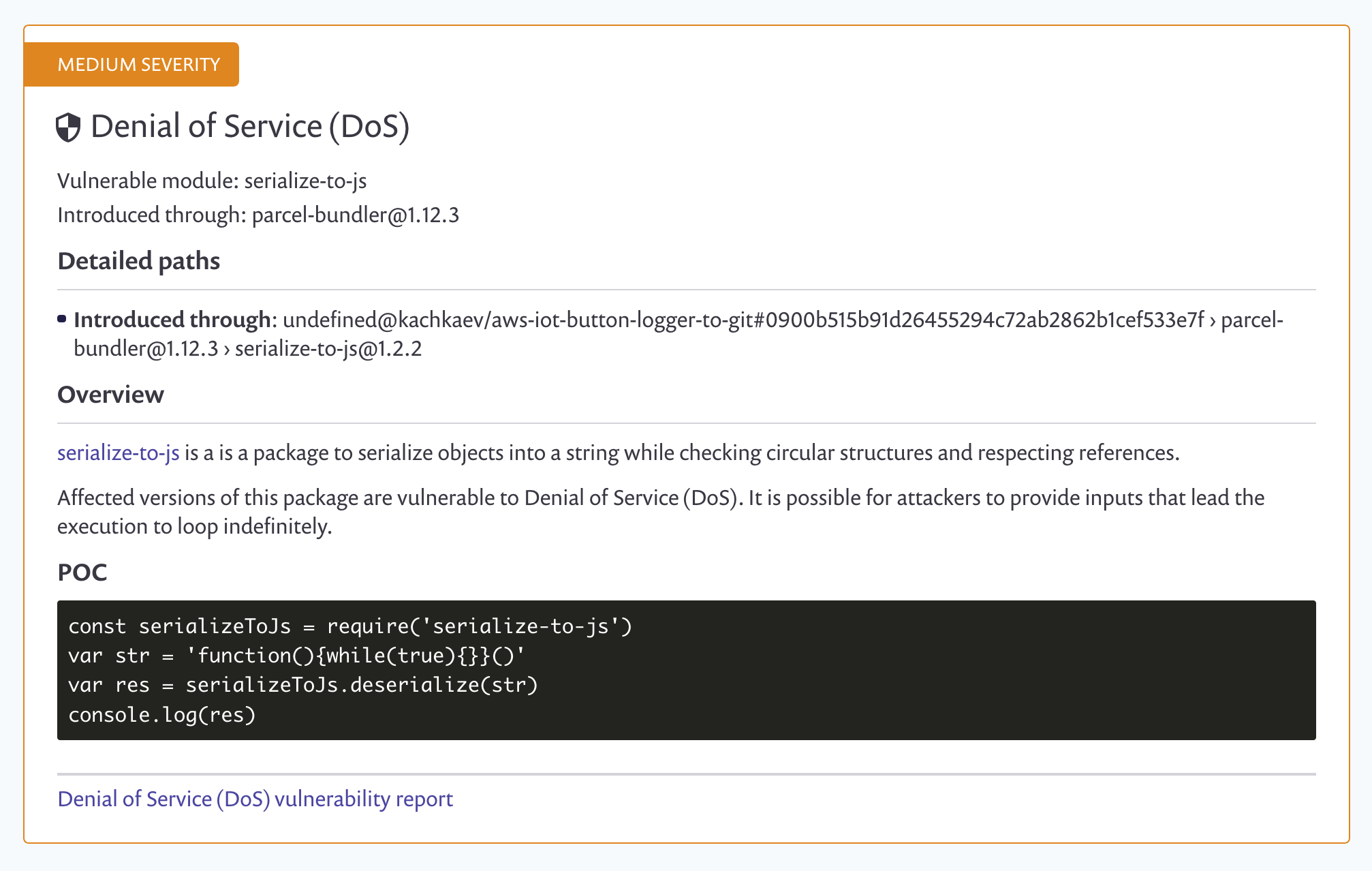This screenshot has height=871, width=1372.
Task: Click the package description sentence in Overview
Action: click(x=681, y=453)
